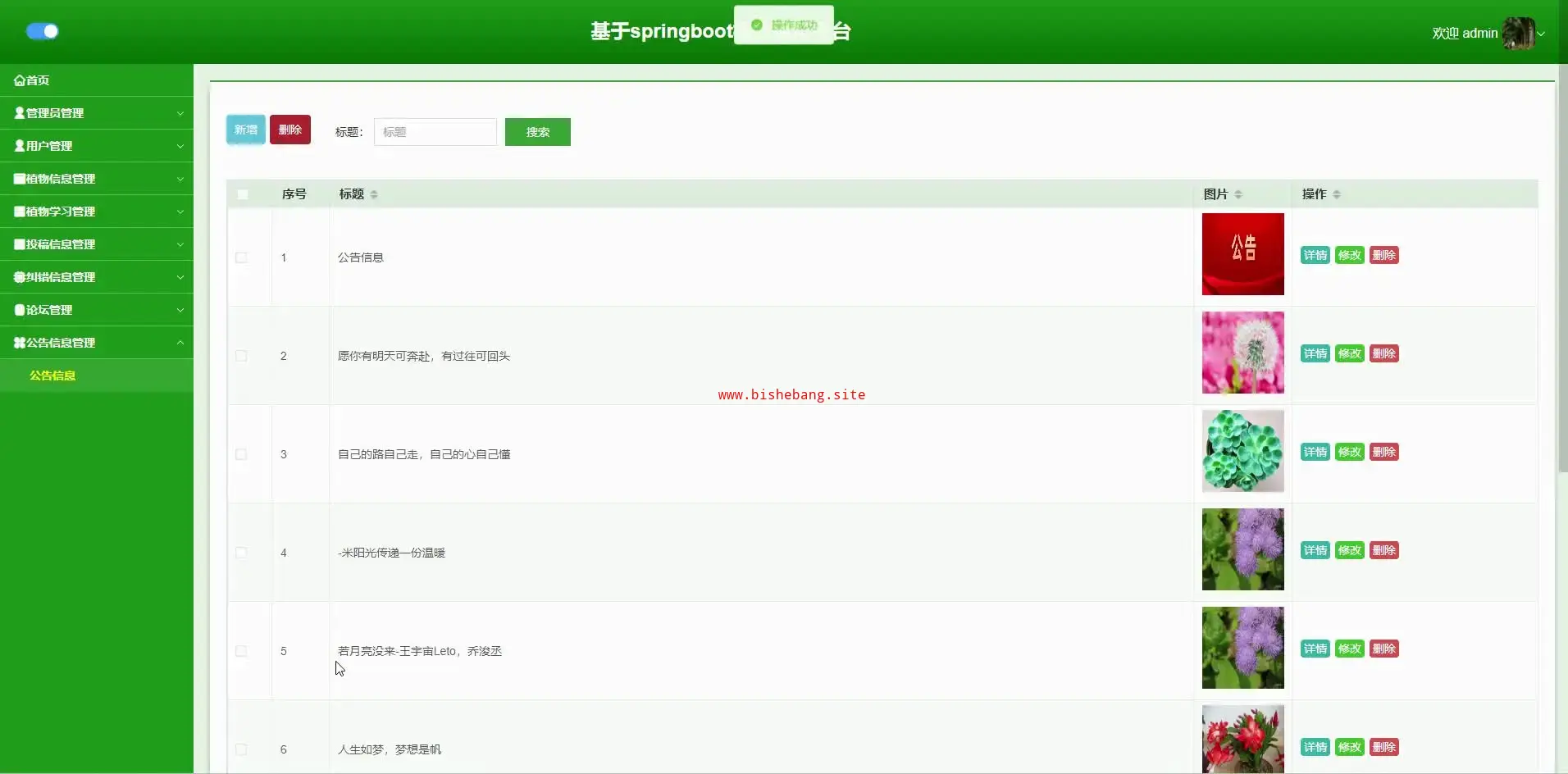Click the icon beside 纠错信息管理

click(19, 277)
